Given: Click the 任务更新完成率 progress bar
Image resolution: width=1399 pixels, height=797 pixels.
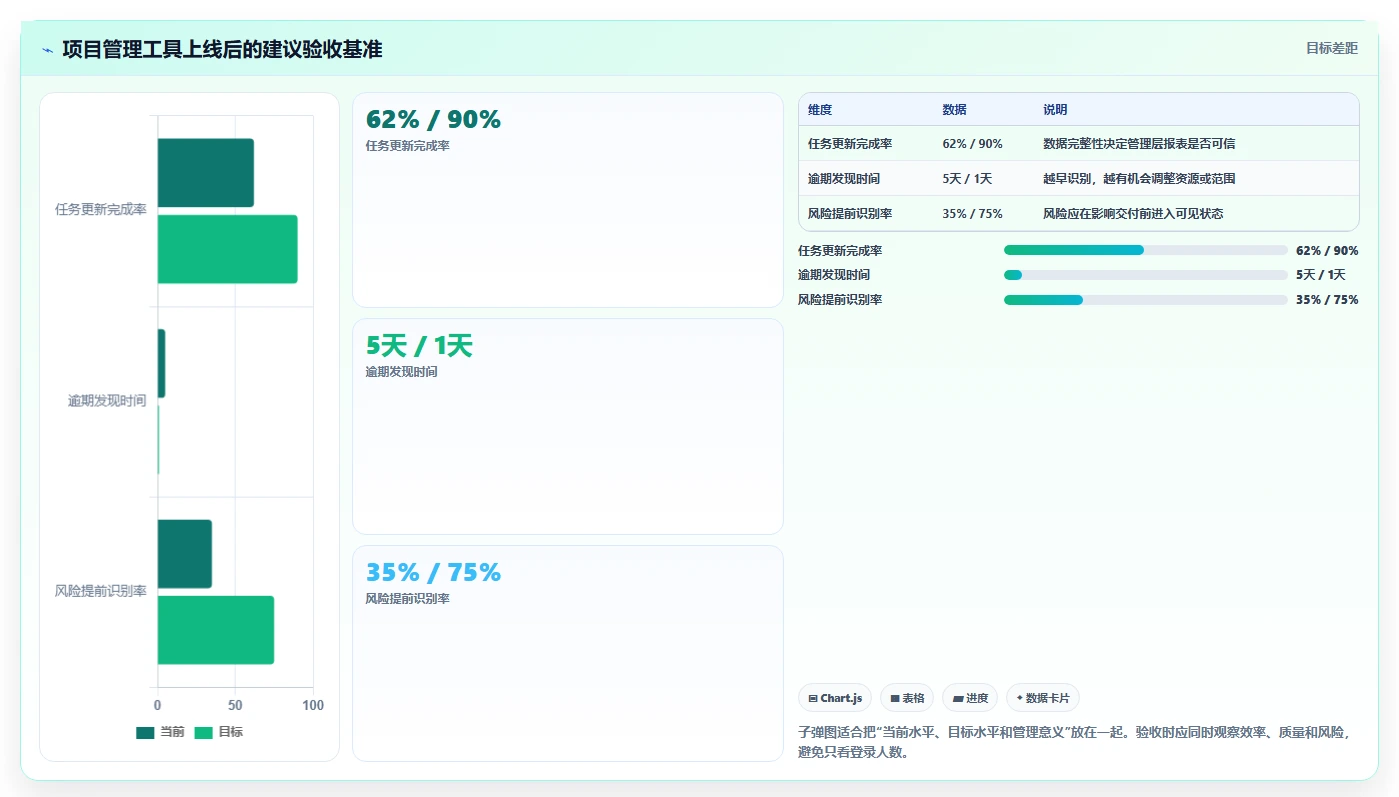Looking at the screenshot, I should [1145, 250].
